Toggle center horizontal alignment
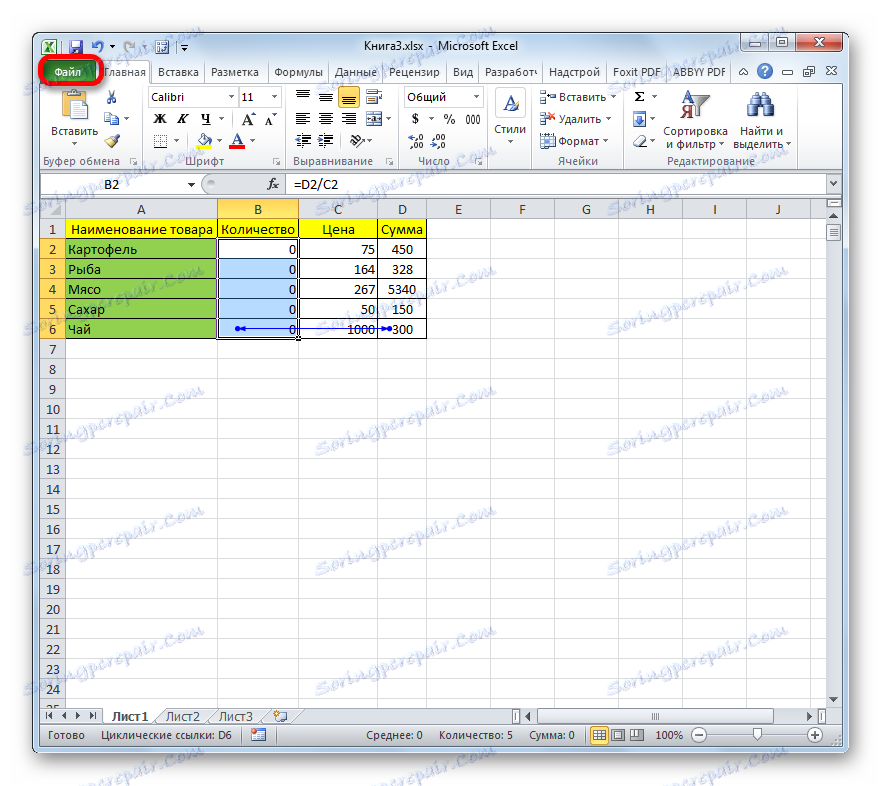882x786 pixels. (326, 119)
